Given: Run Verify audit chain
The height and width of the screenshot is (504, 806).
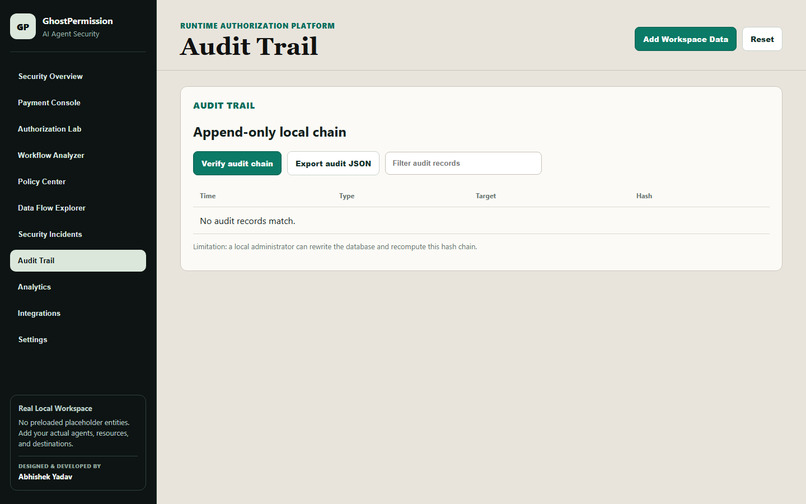Looking at the screenshot, I should coord(237,164).
